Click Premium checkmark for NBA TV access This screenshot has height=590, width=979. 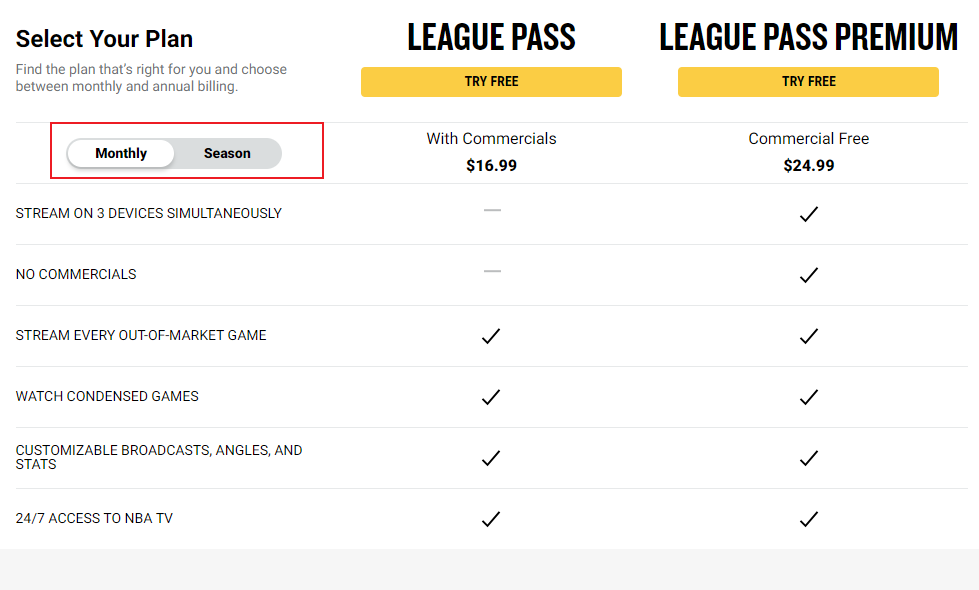809,519
